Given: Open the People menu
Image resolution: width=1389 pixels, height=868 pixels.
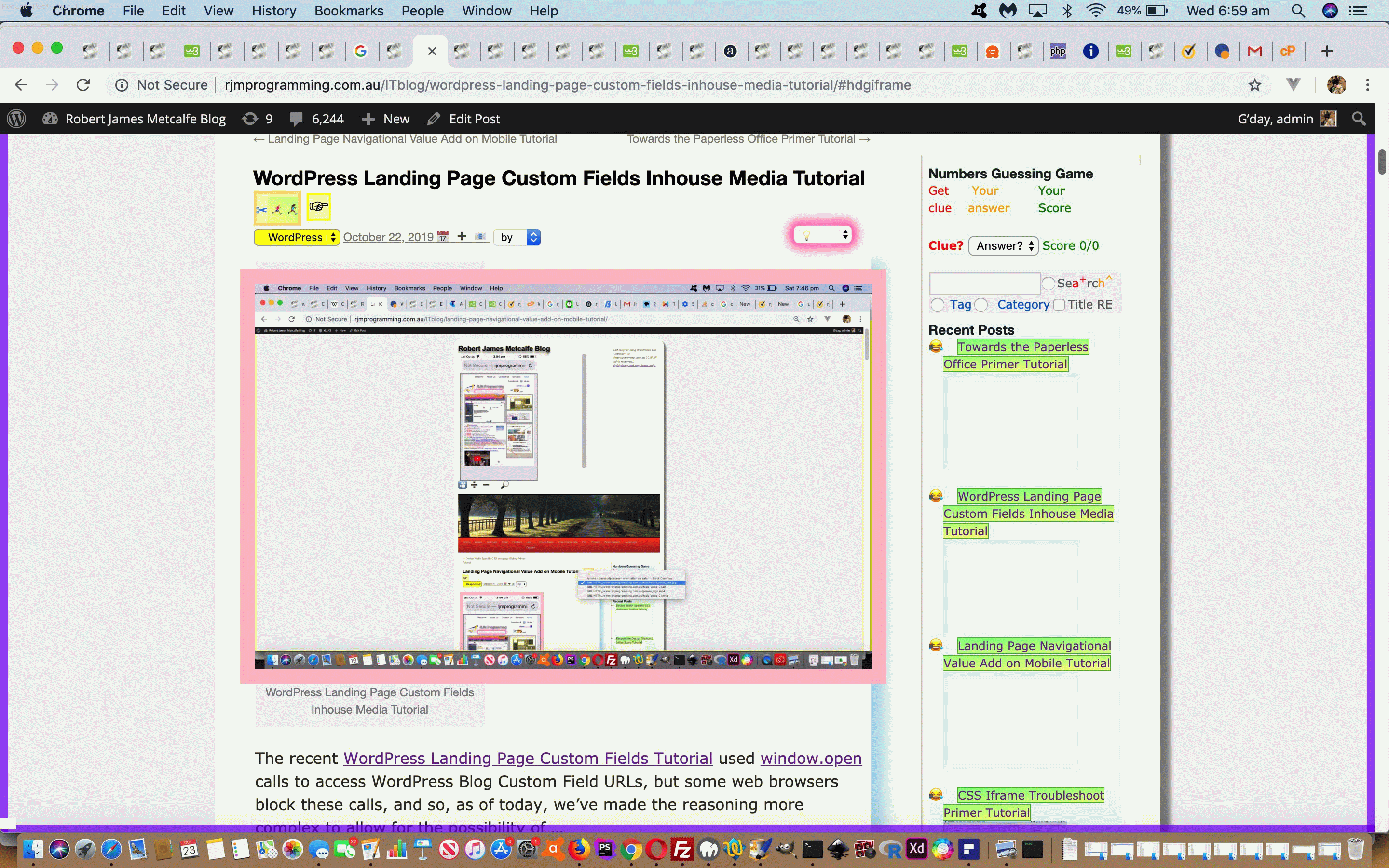Looking at the screenshot, I should click(422, 11).
